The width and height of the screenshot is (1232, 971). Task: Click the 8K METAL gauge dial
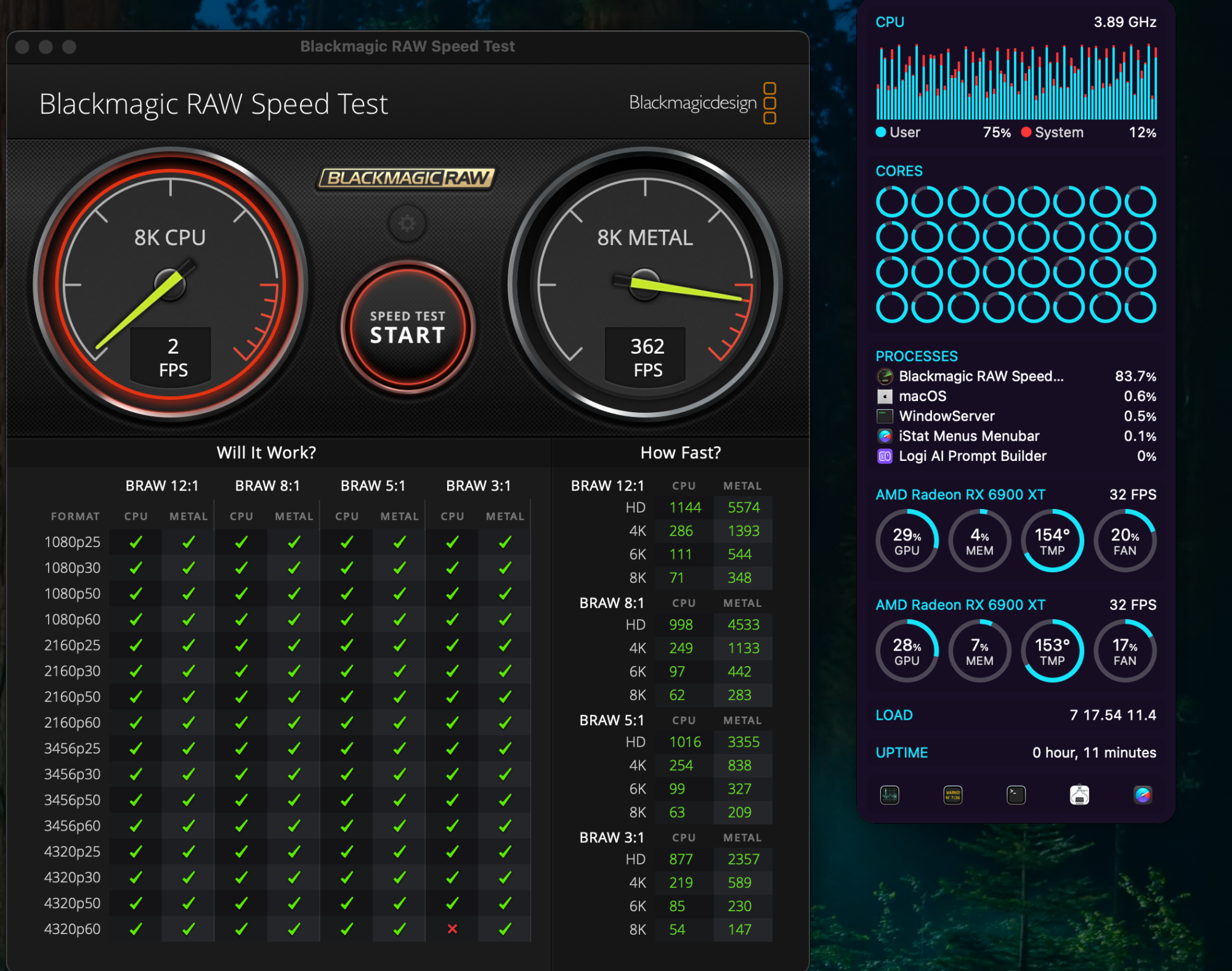[x=645, y=285]
